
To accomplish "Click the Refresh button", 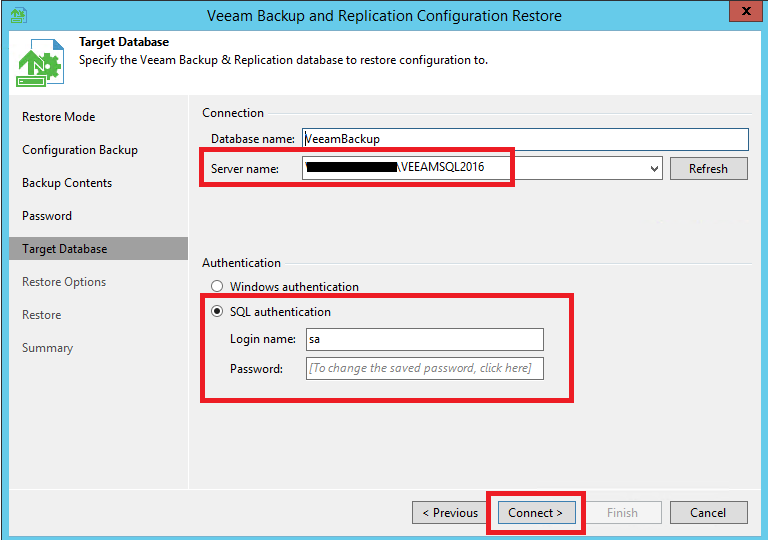I will click(709, 169).
